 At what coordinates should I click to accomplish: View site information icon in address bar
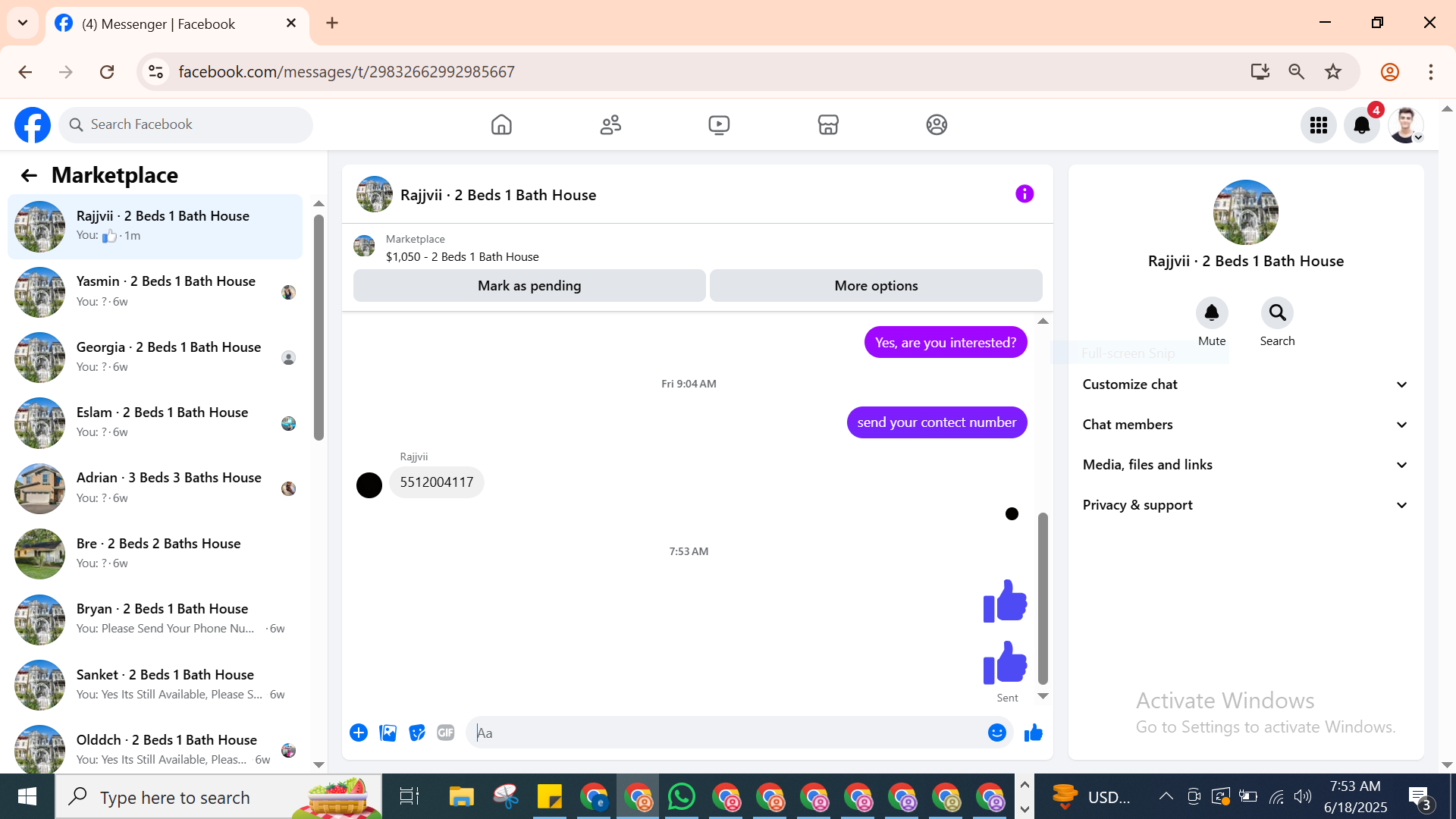click(155, 72)
